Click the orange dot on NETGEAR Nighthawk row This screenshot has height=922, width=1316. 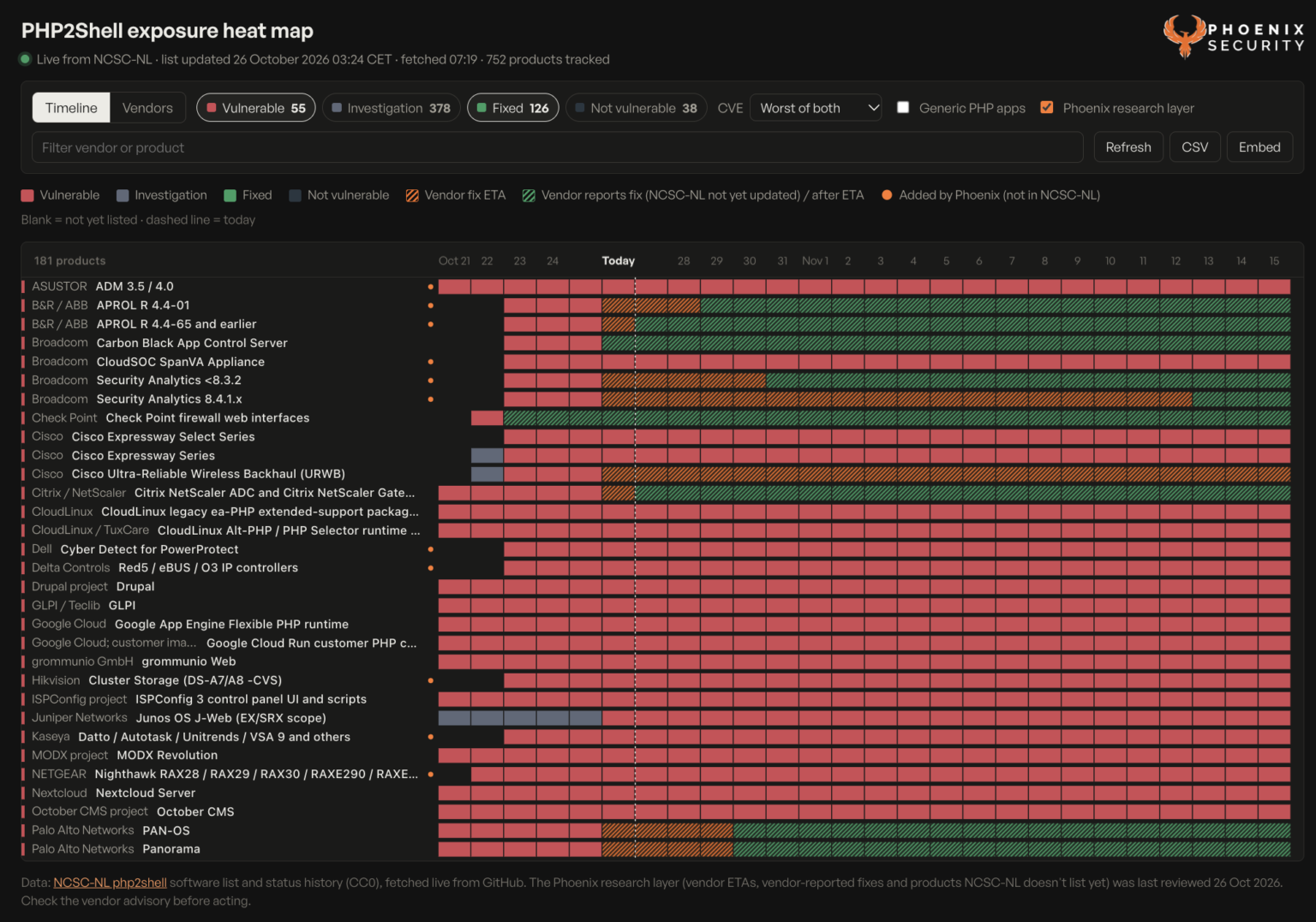[x=430, y=774]
